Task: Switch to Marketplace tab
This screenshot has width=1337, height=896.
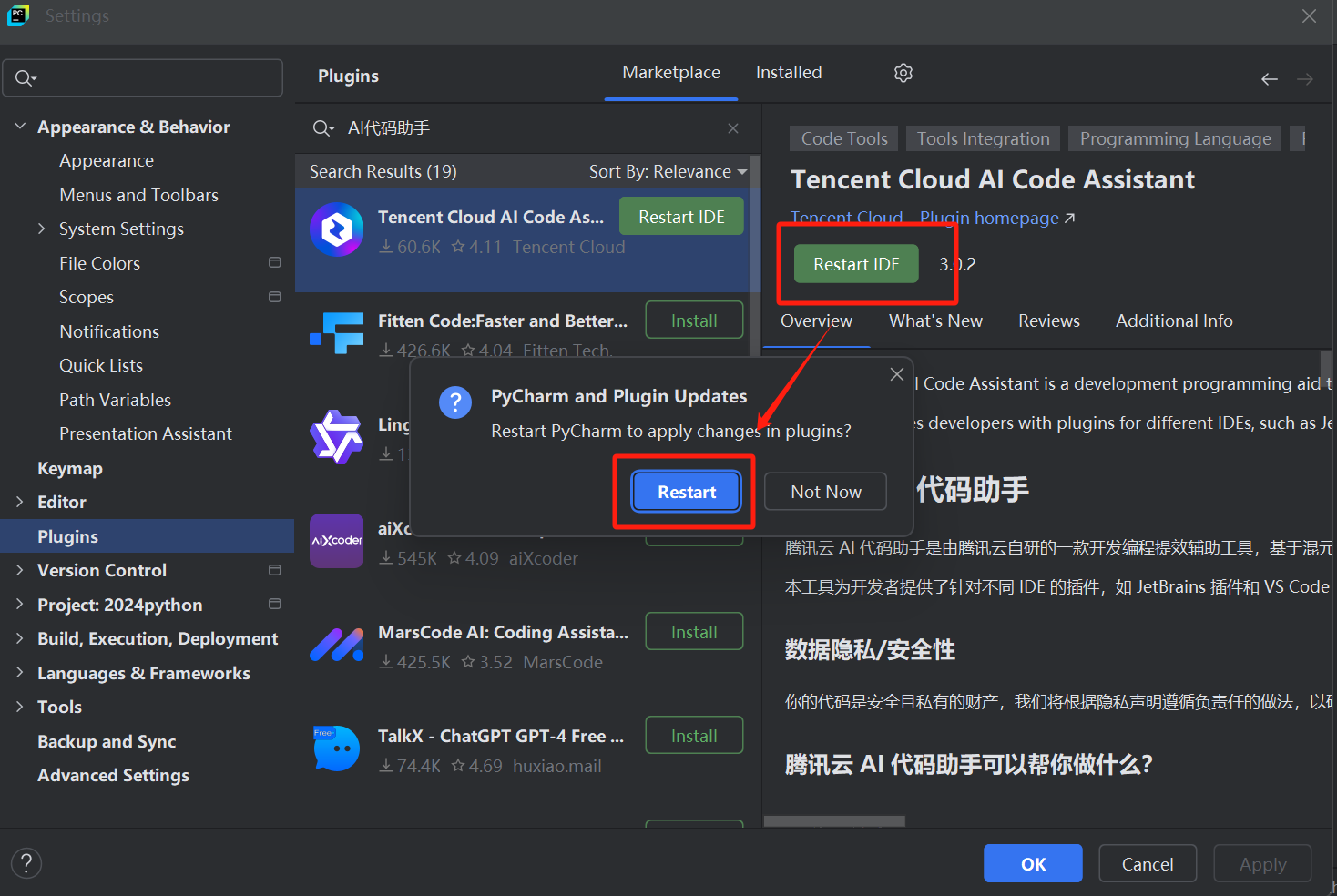Action: [x=671, y=73]
